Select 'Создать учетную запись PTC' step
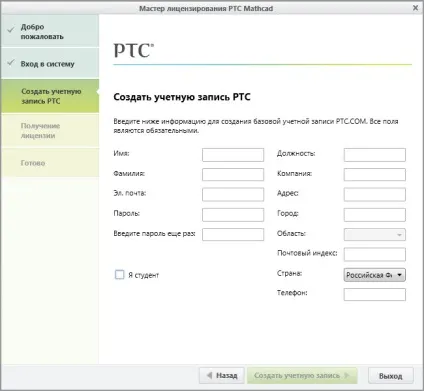The image size is (424, 391). [50, 96]
